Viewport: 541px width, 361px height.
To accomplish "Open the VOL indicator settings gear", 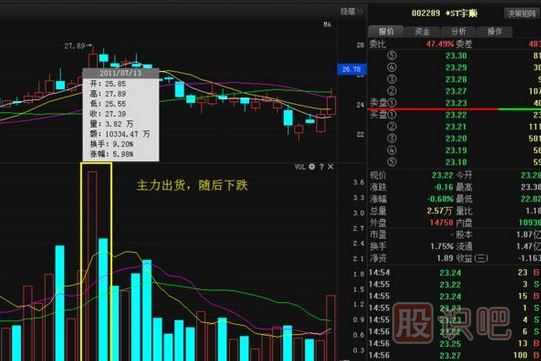I will [x=312, y=167].
